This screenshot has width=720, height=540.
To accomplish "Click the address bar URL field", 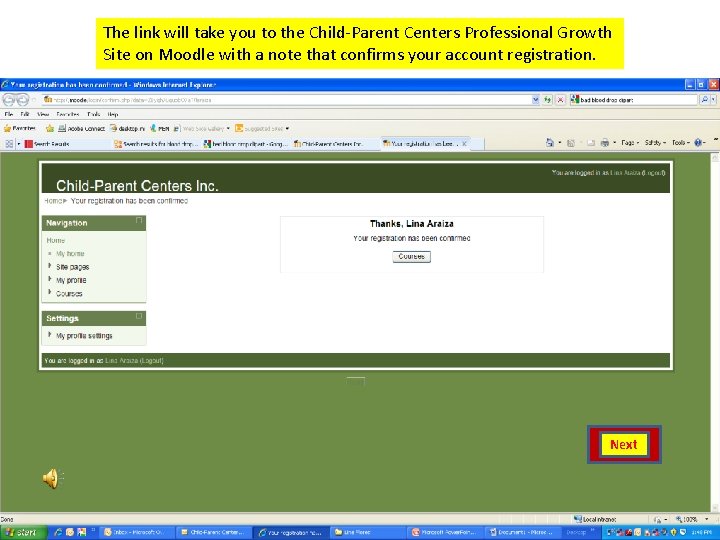I will (287, 100).
